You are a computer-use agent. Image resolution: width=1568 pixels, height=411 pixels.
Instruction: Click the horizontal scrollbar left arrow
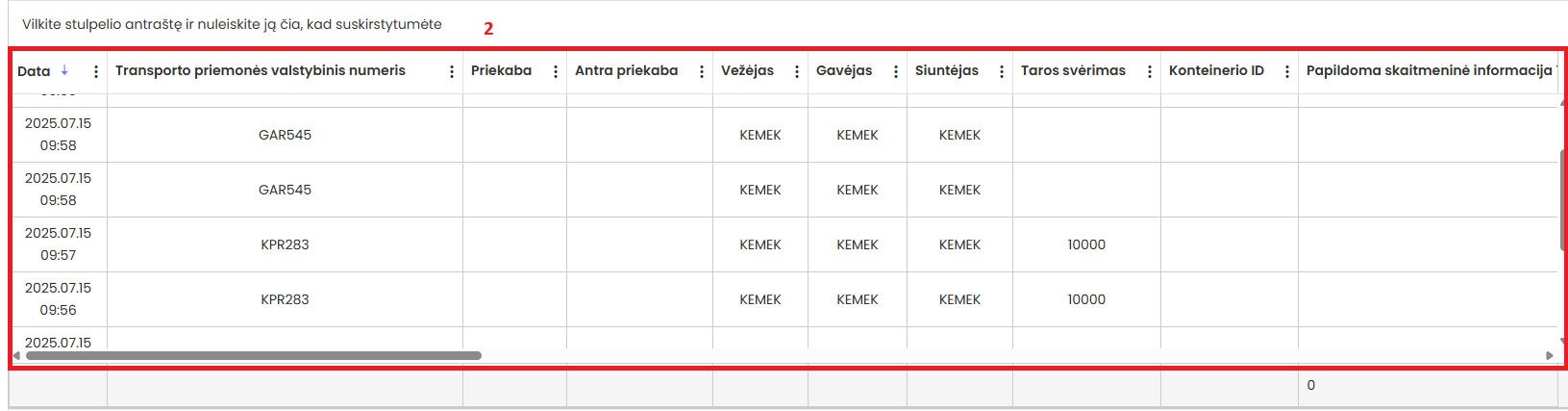pos(16,355)
